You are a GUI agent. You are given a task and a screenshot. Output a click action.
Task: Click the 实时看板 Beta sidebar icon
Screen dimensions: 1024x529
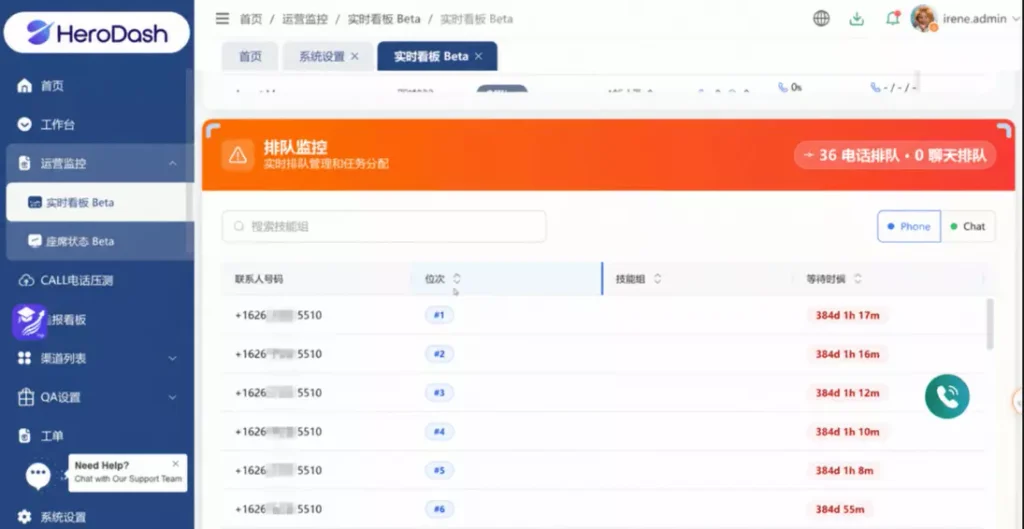pos(35,202)
